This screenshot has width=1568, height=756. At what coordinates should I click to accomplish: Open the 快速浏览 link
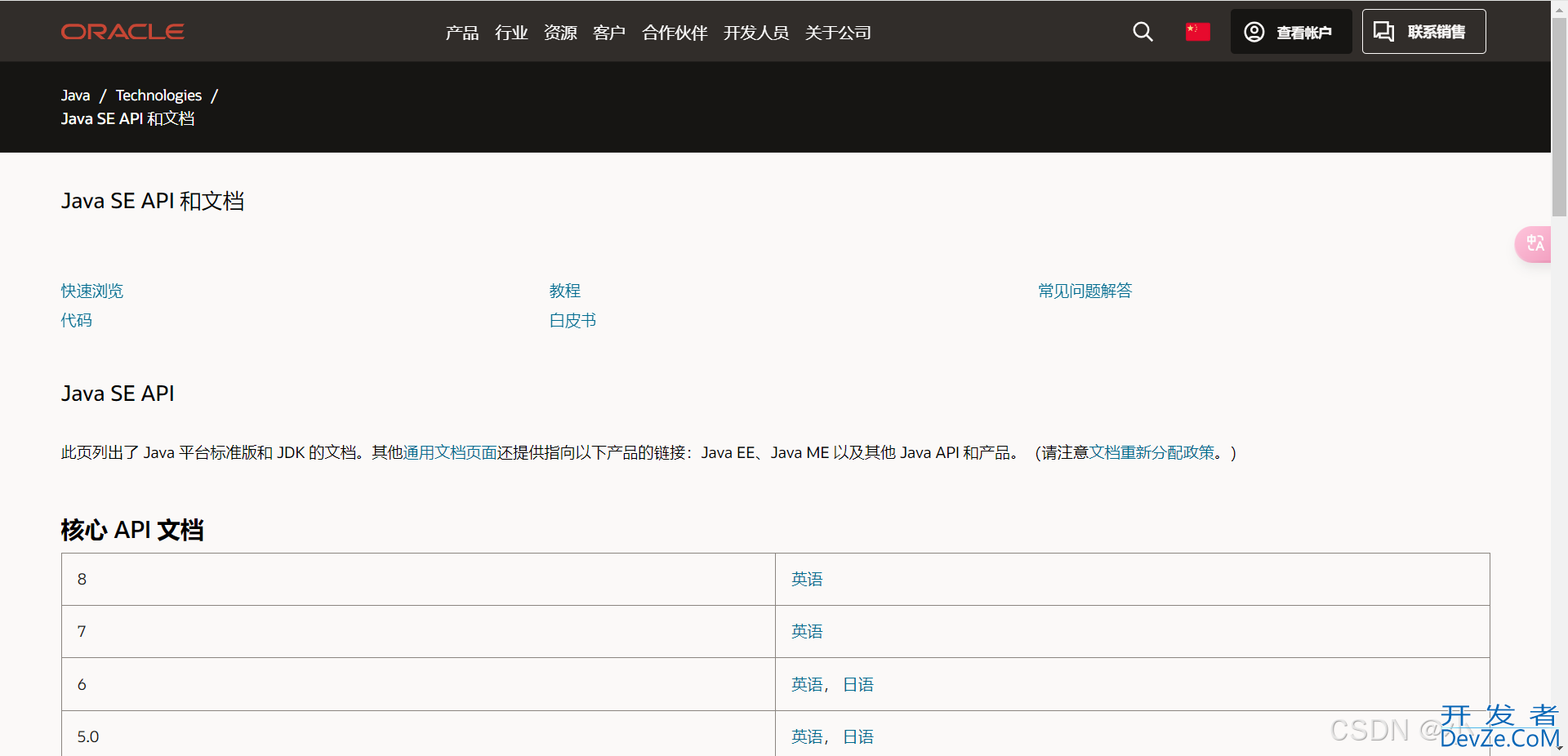click(92, 291)
